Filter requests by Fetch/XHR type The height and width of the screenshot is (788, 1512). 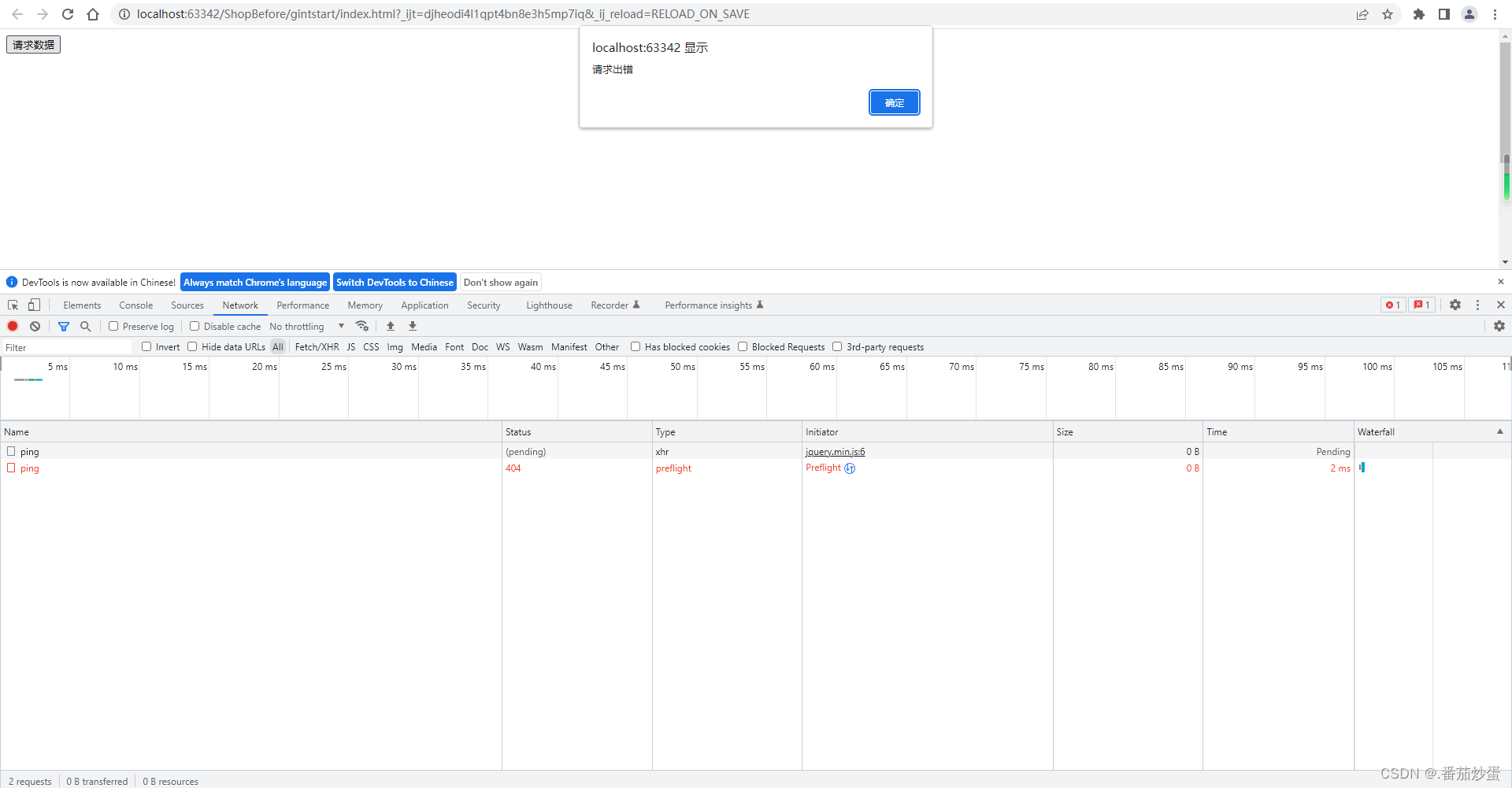pos(317,346)
